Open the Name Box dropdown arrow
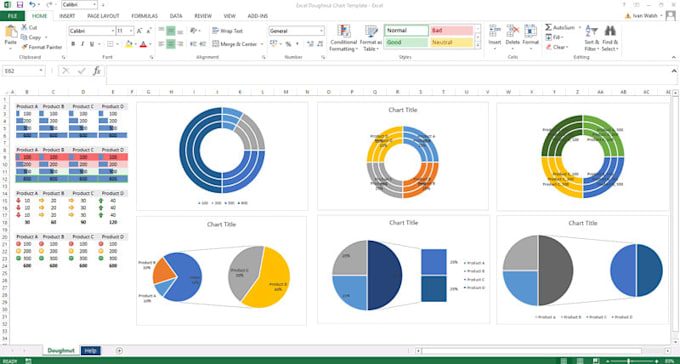The height and width of the screenshot is (364, 680). 41,71
